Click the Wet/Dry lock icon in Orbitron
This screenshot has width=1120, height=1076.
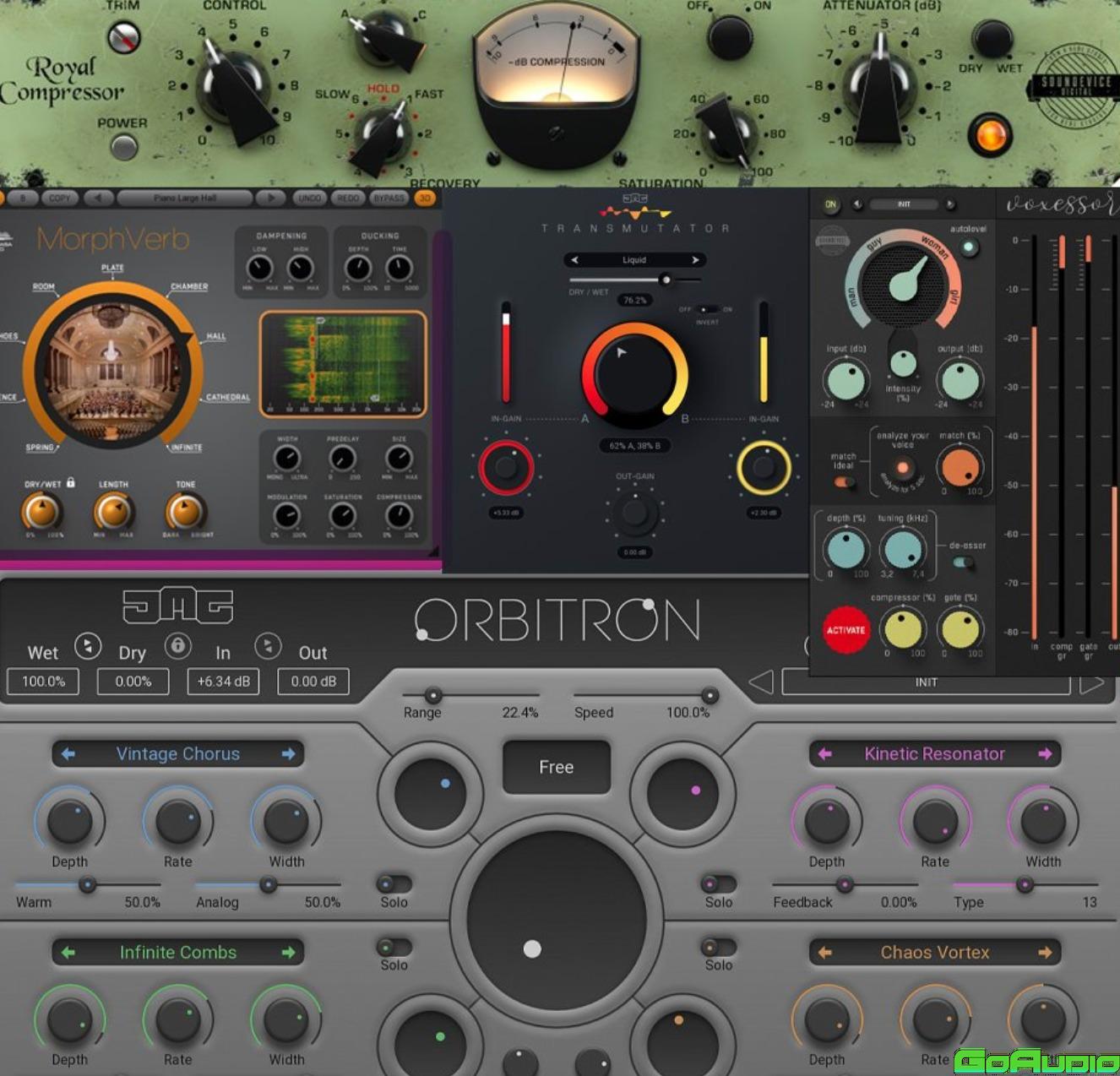177,646
